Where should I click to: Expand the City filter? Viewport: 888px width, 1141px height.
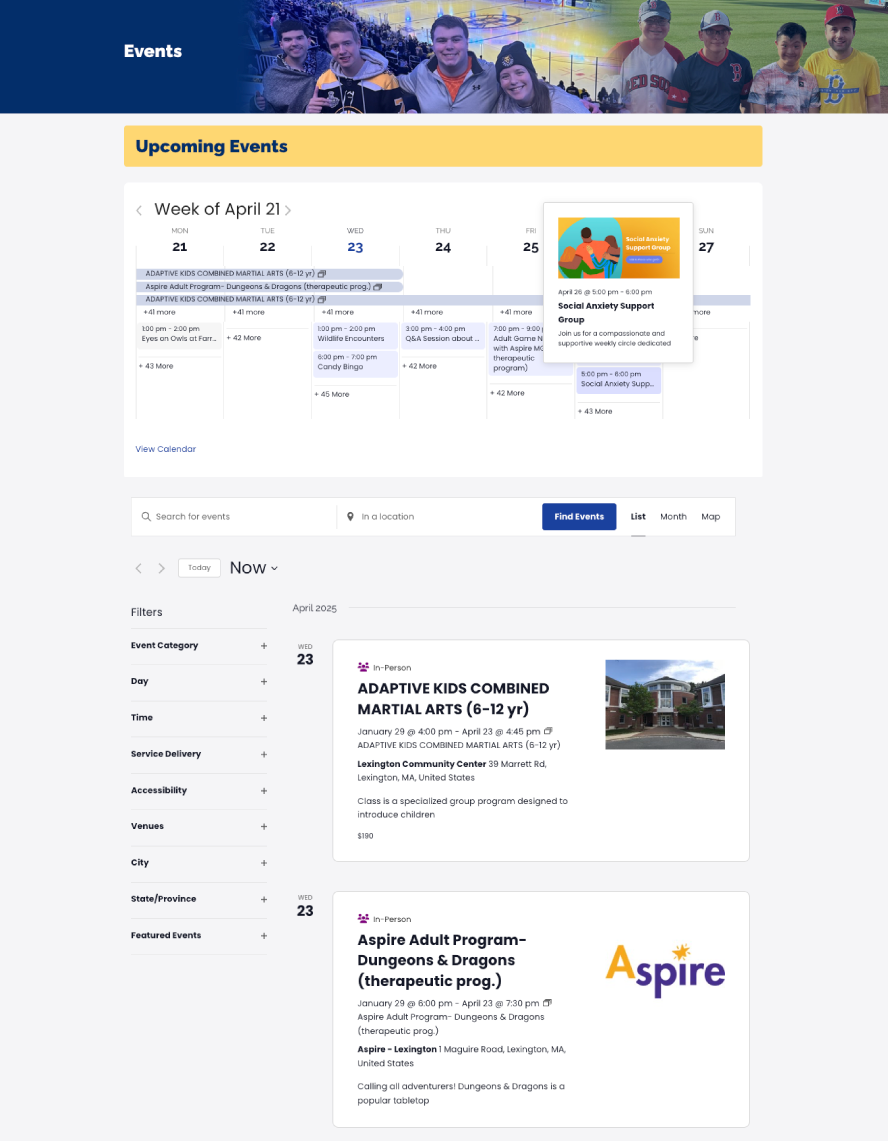pyautogui.click(x=263, y=863)
